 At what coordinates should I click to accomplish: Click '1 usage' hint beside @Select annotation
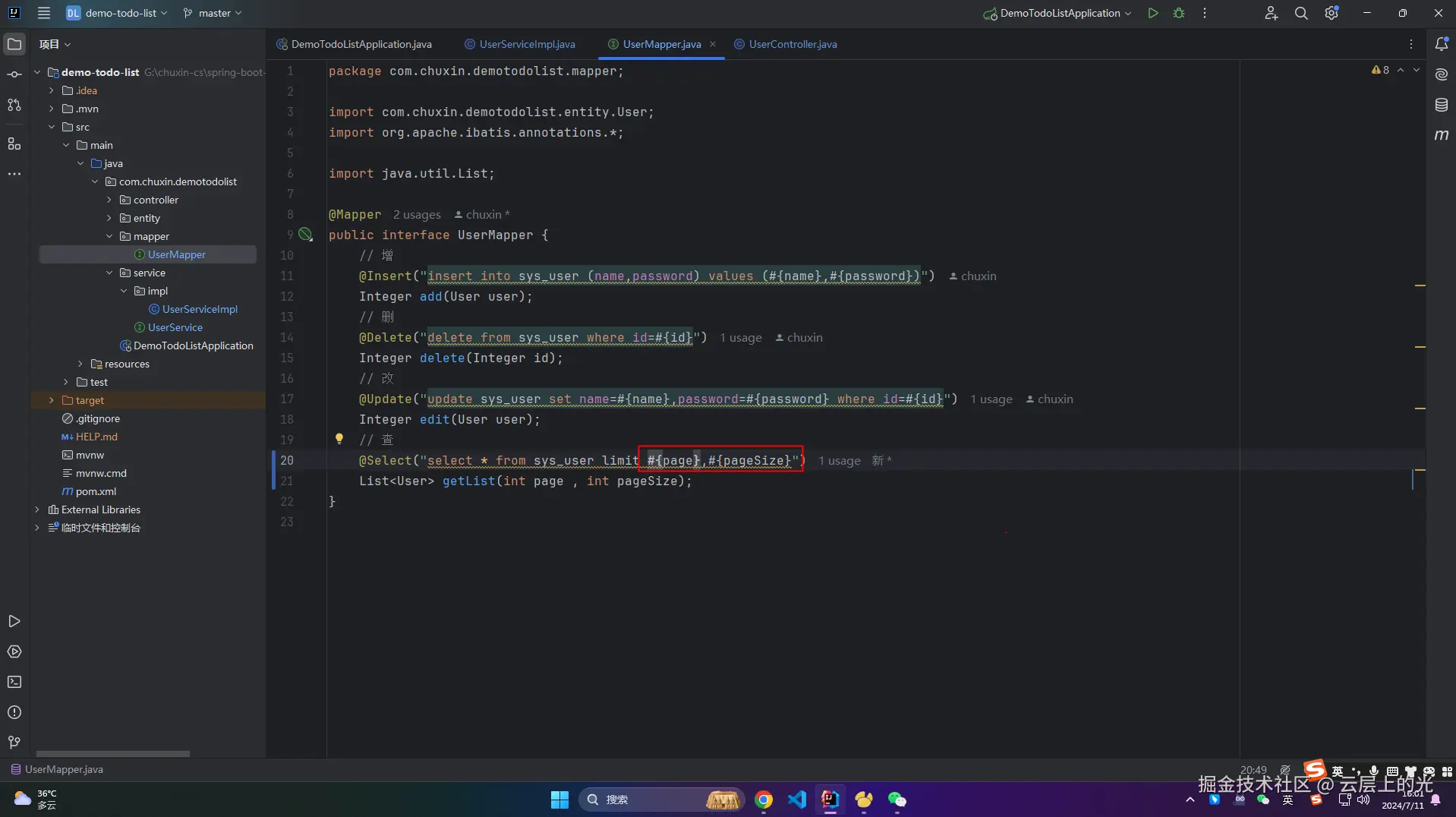pos(840,461)
